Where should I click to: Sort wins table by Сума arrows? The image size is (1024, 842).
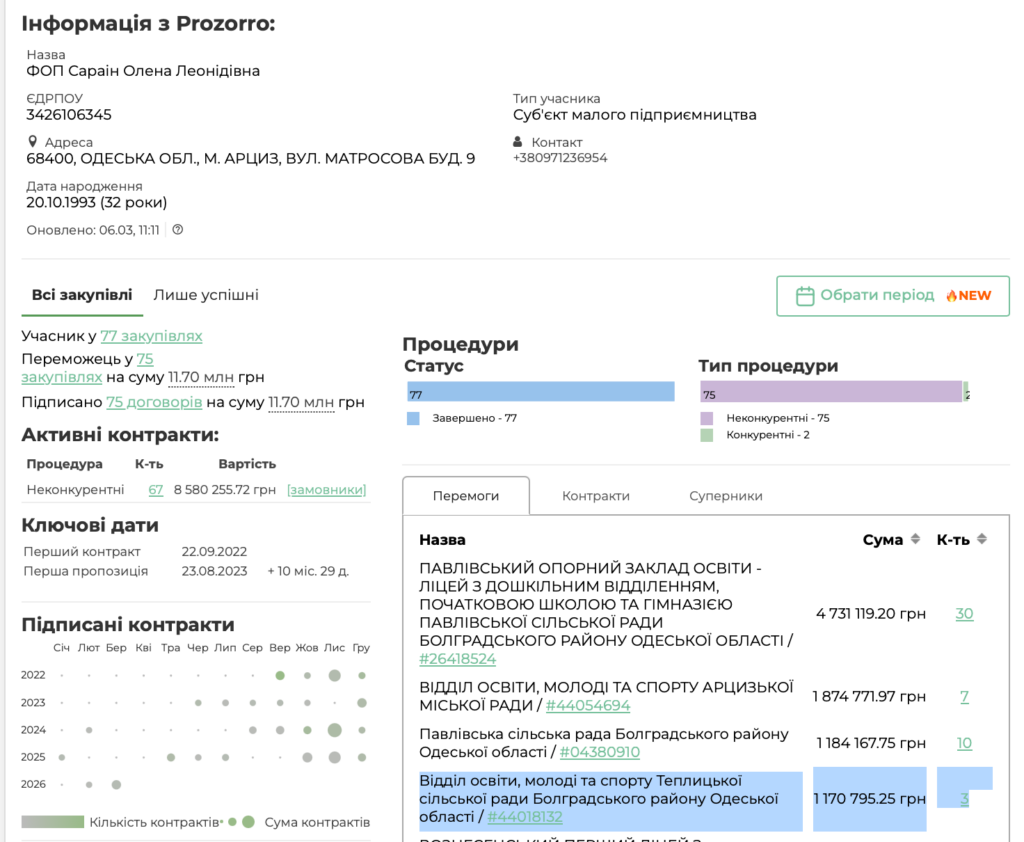pos(914,540)
